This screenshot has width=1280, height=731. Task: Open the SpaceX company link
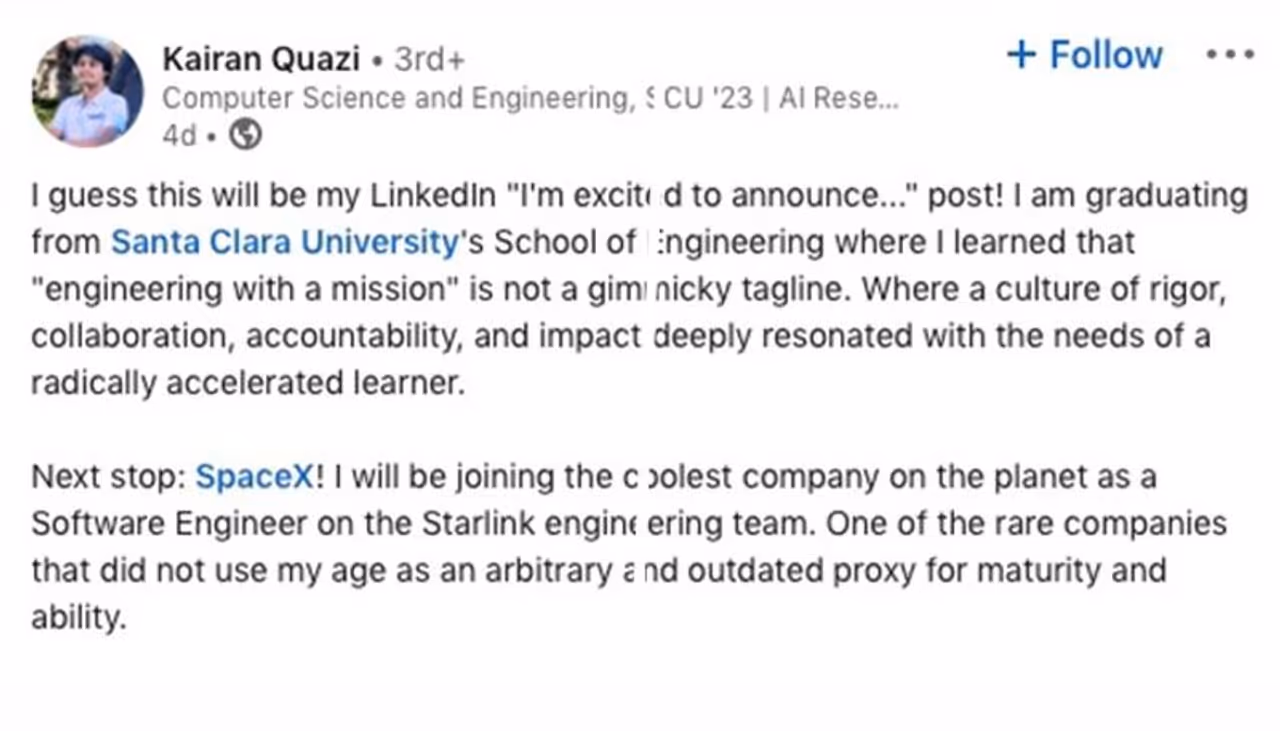pos(254,477)
